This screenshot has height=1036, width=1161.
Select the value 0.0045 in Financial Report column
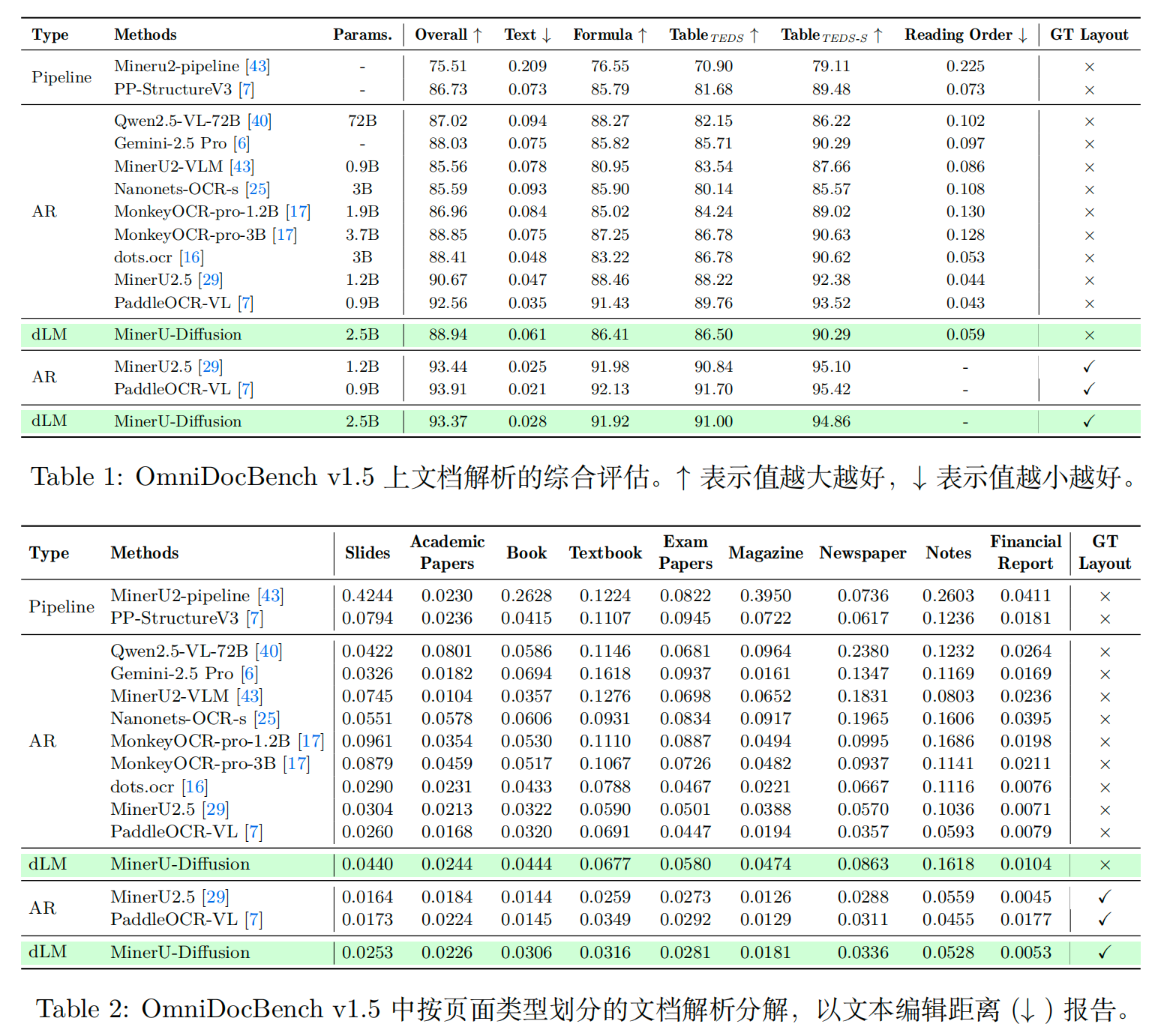coord(1026,897)
